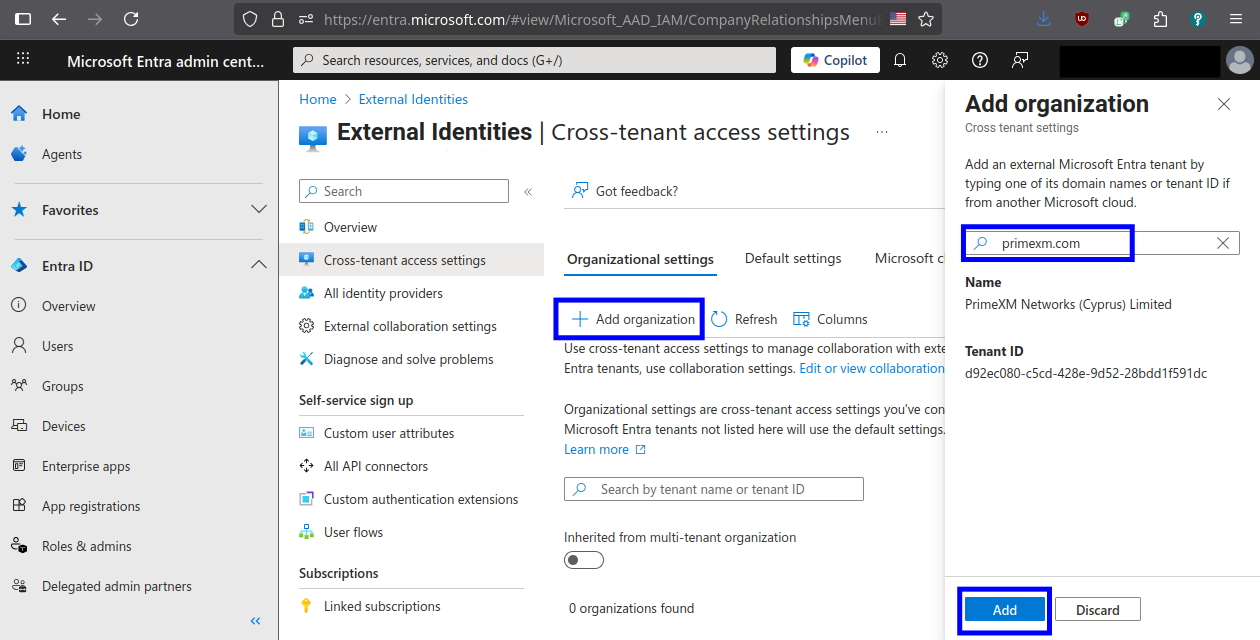
Task: Select PrimeXM Networks (Cyprus) Limited name
Action: [x=1068, y=304]
